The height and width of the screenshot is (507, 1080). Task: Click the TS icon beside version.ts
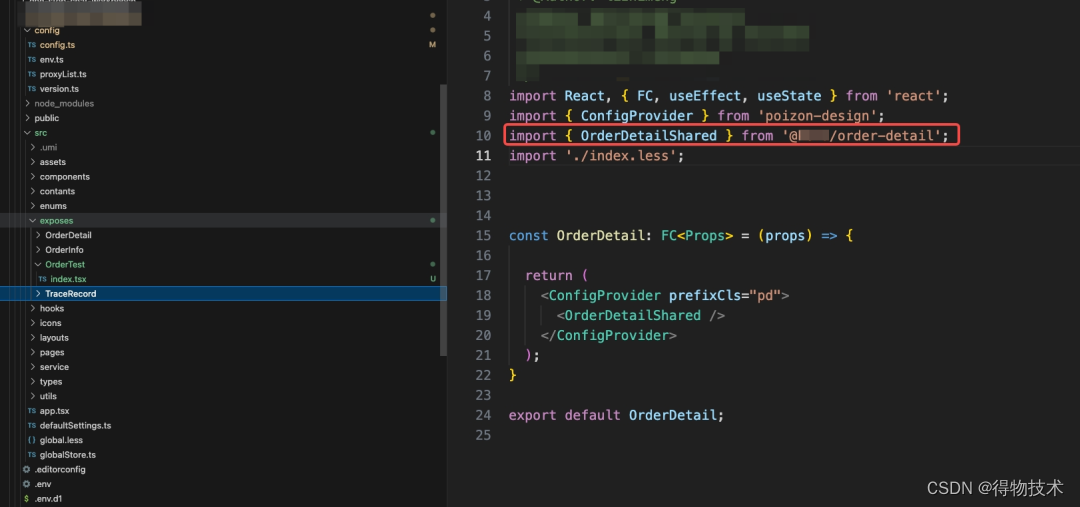32,89
